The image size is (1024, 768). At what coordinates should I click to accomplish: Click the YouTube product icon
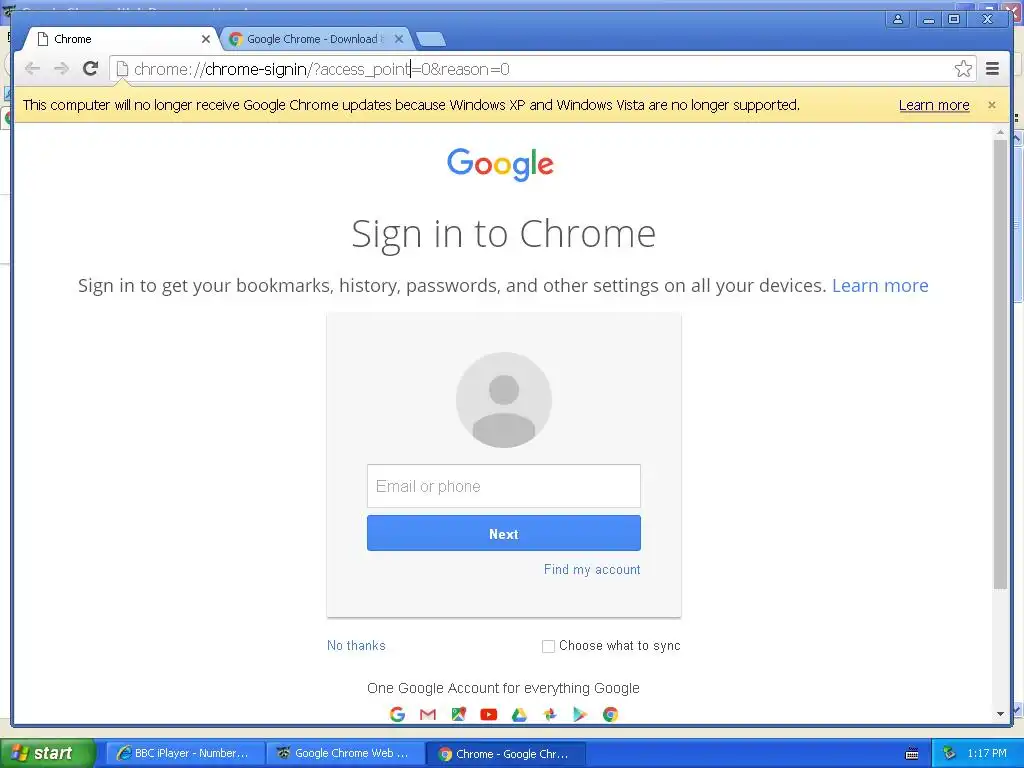[x=488, y=714]
